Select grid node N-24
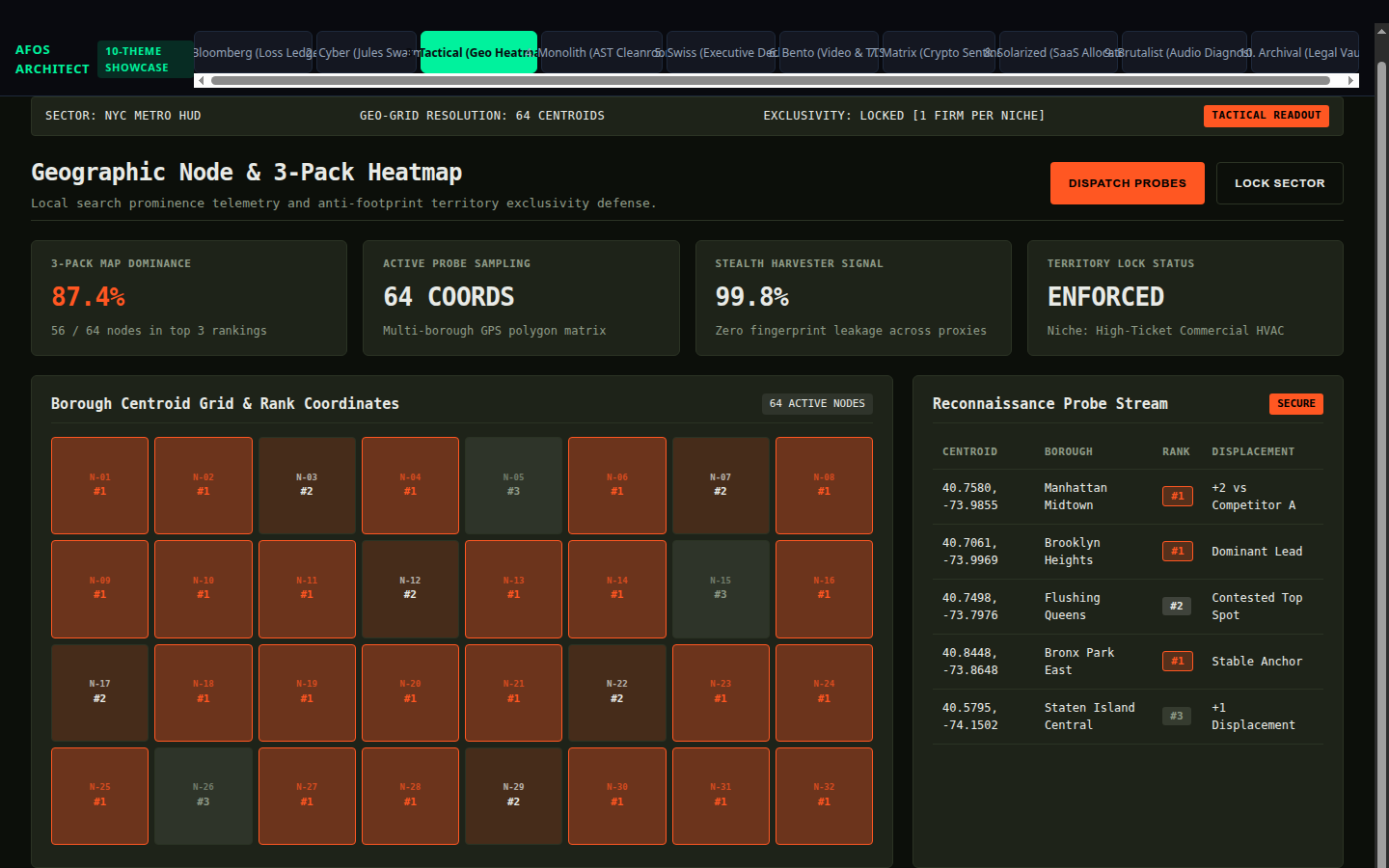This screenshot has width=1389, height=868. pyautogui.click(x=824, y=692)
